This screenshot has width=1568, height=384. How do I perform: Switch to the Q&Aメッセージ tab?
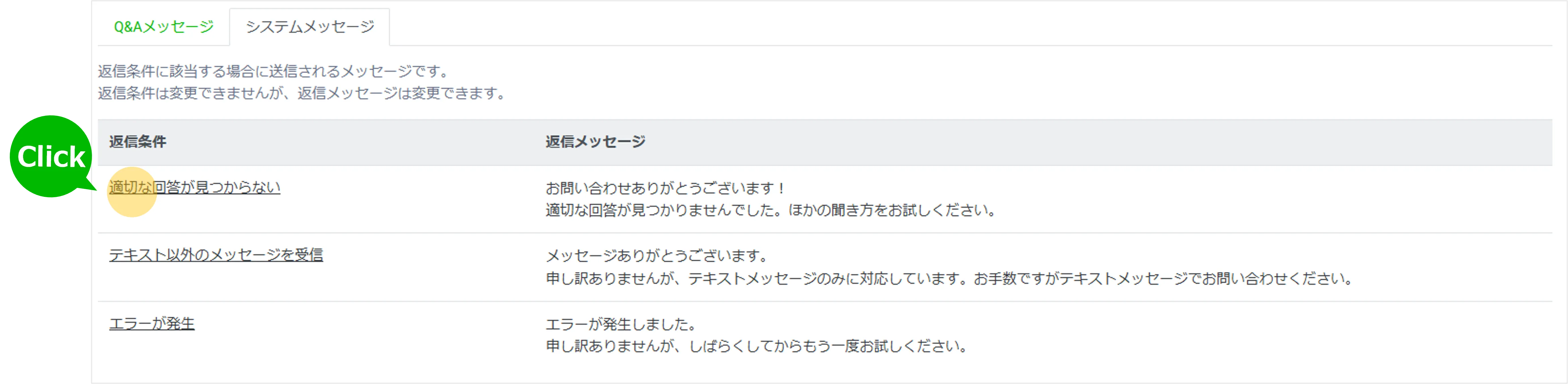164,27
